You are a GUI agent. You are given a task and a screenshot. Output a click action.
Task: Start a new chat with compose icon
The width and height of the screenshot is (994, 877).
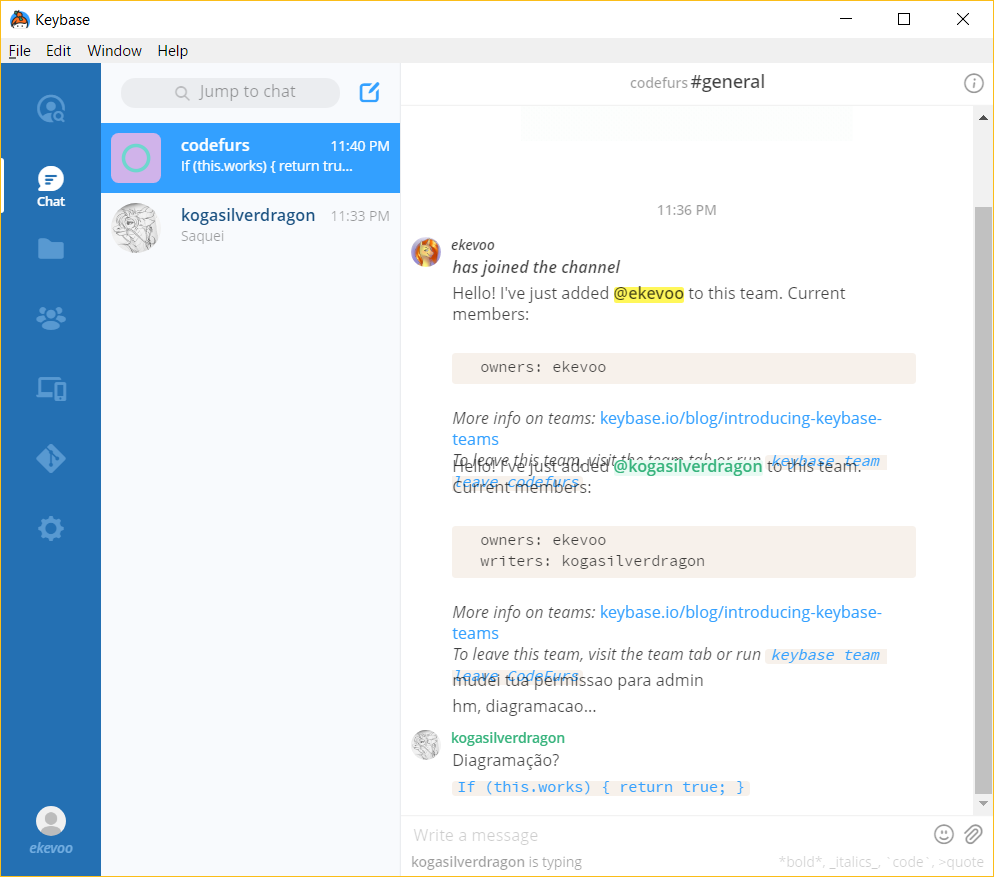coord(370,93)
